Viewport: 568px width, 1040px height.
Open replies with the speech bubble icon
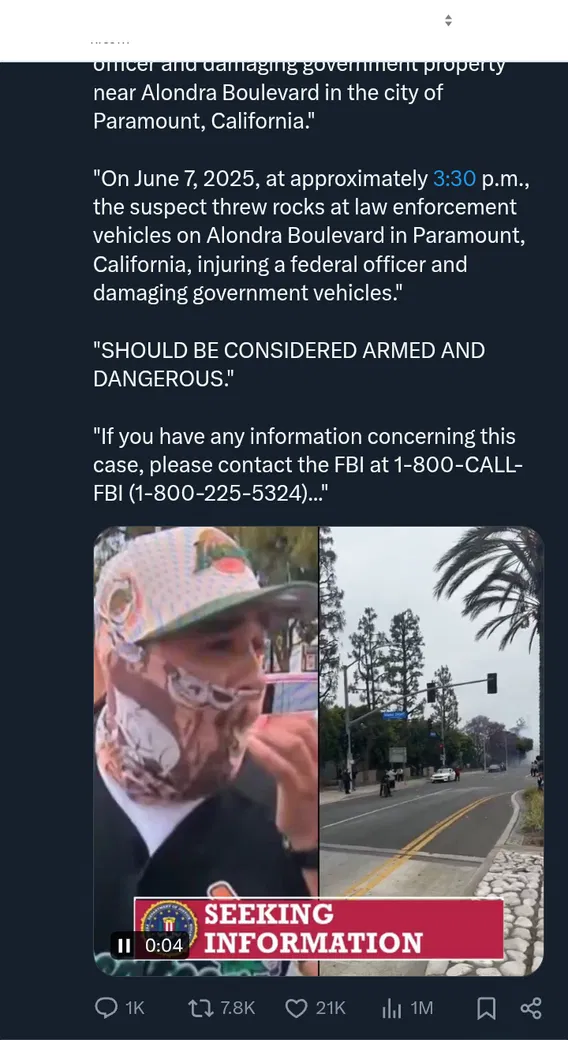tap(106, 1008)
